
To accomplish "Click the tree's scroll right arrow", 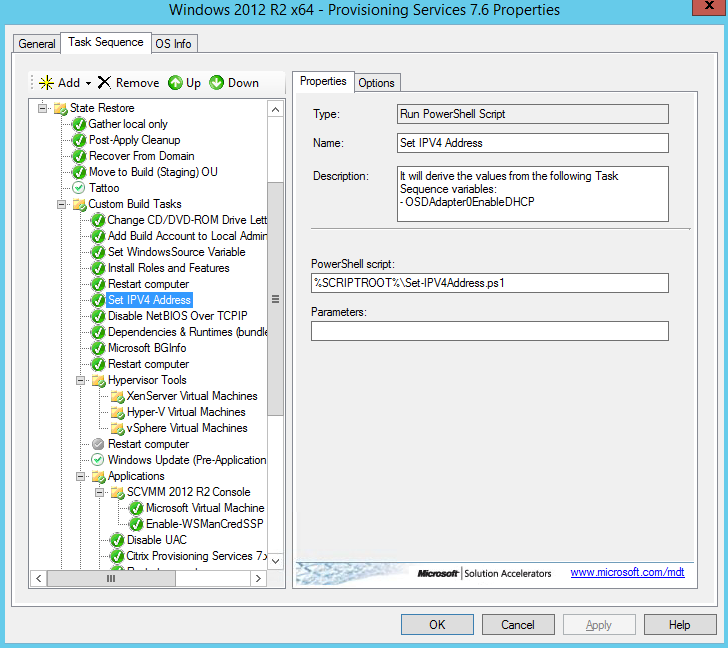I will tap(258, 578).
